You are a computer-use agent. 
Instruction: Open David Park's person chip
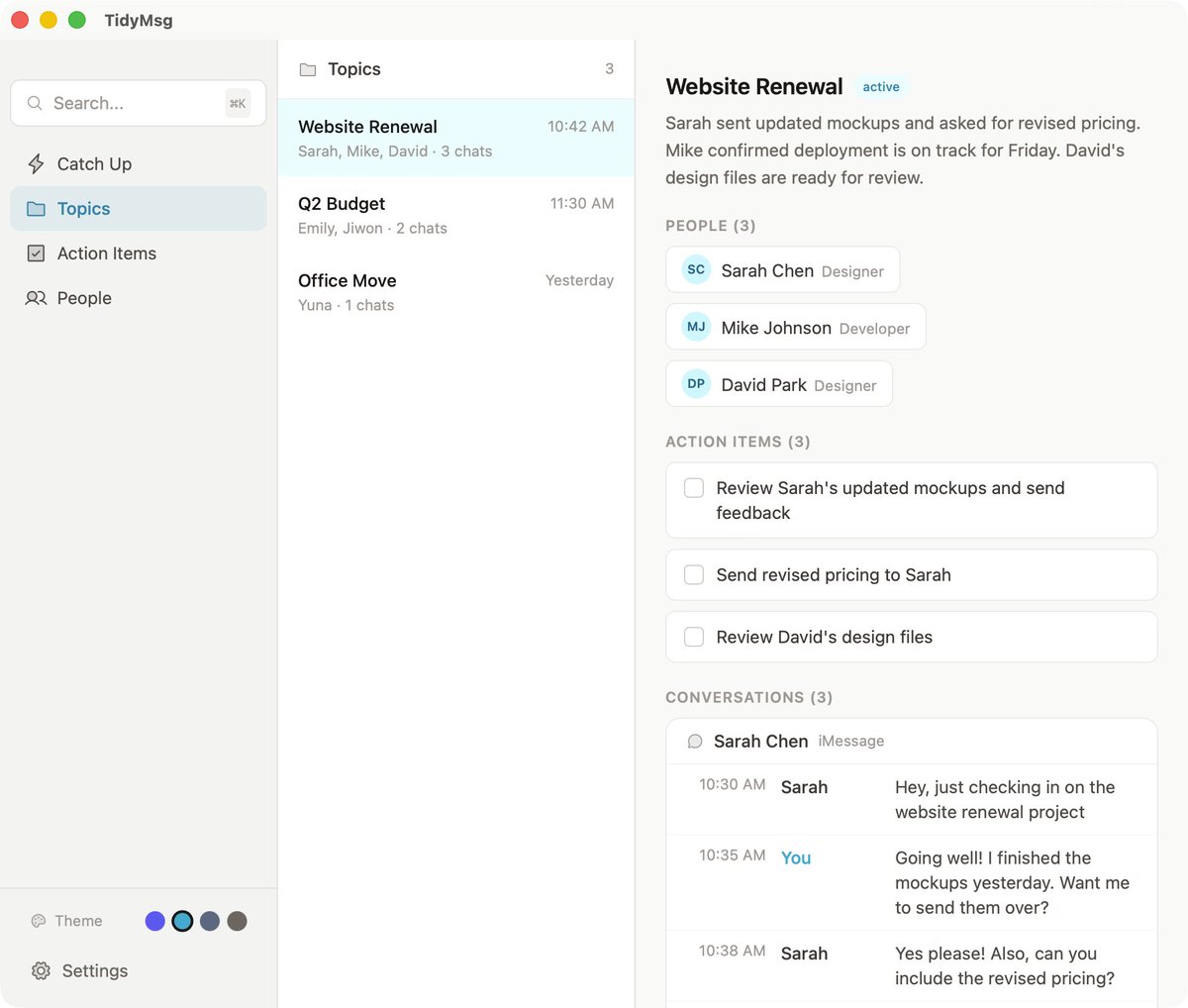(x=779, y=383)
